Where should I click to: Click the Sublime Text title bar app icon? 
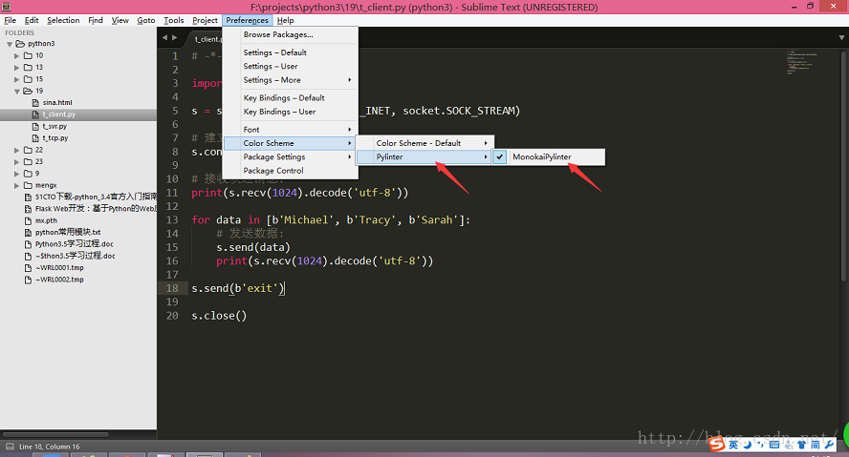(x=6, y=6)
